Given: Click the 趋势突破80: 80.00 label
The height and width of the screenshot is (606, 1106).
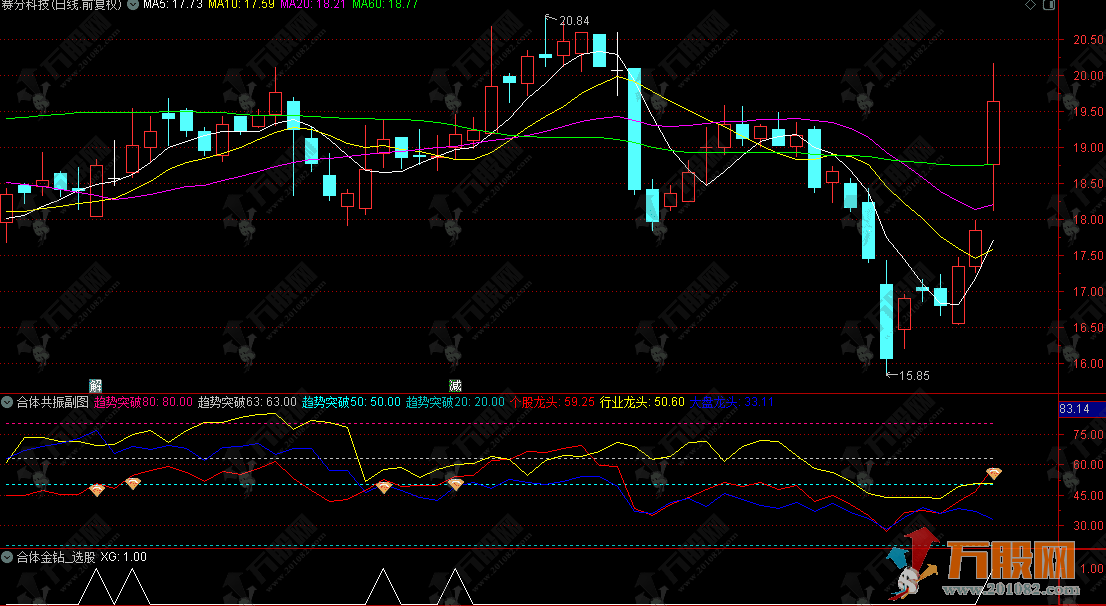Looking at the screenshot, I should [143, 402].
